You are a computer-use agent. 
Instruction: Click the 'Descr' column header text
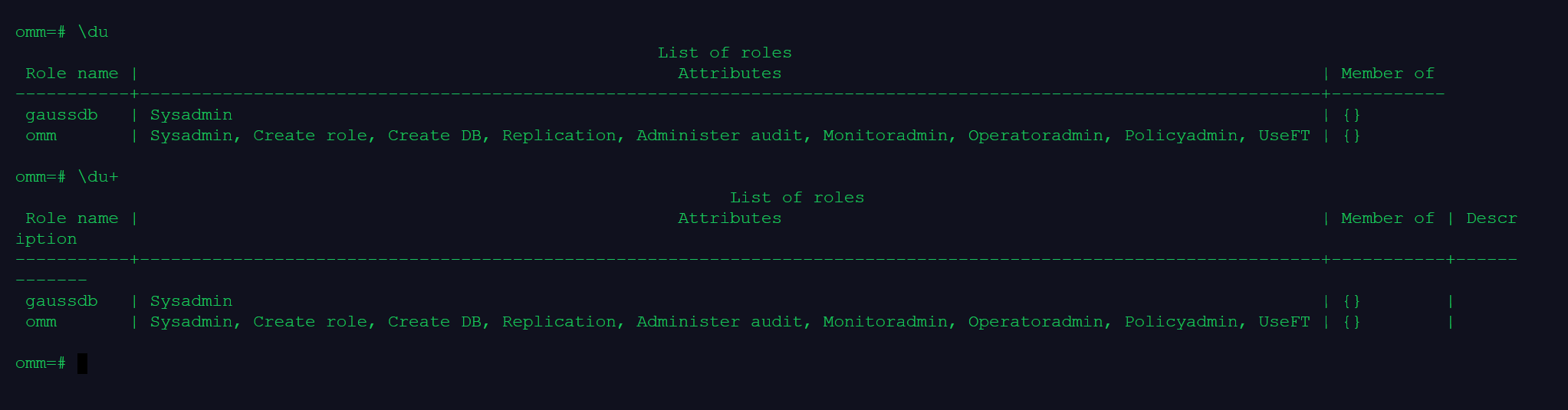1491,218
